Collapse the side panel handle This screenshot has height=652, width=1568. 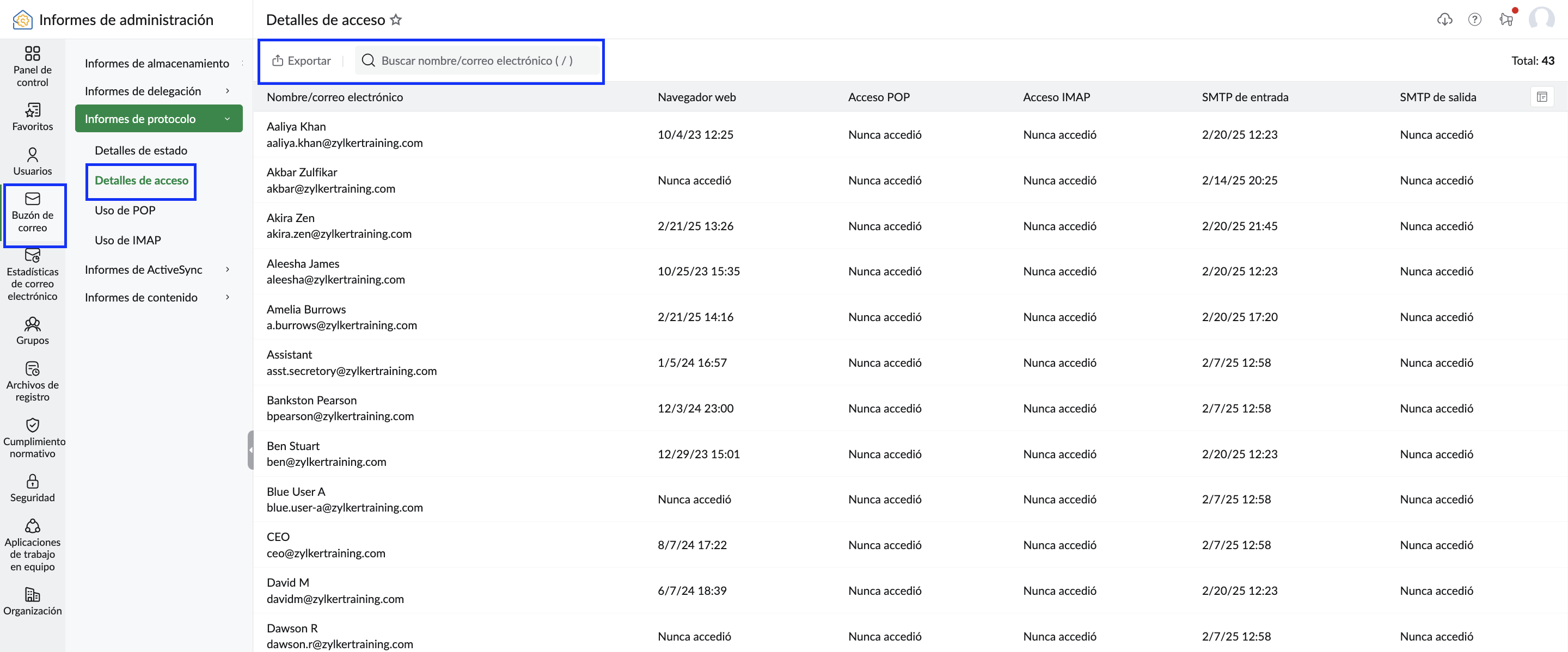(250, 450)
